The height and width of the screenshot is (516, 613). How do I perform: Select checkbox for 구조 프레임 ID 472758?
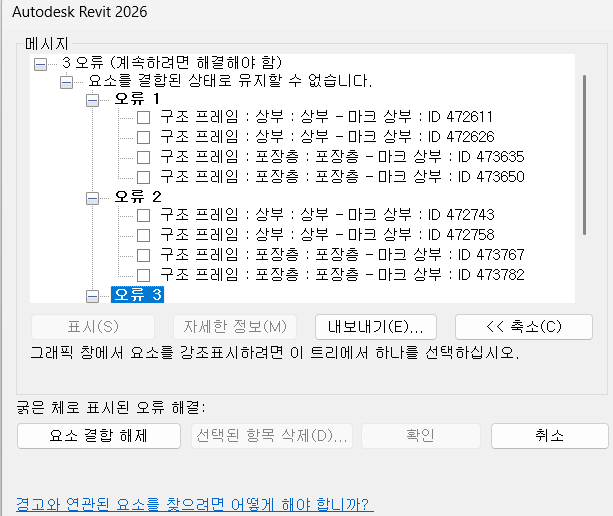point(144,235)
